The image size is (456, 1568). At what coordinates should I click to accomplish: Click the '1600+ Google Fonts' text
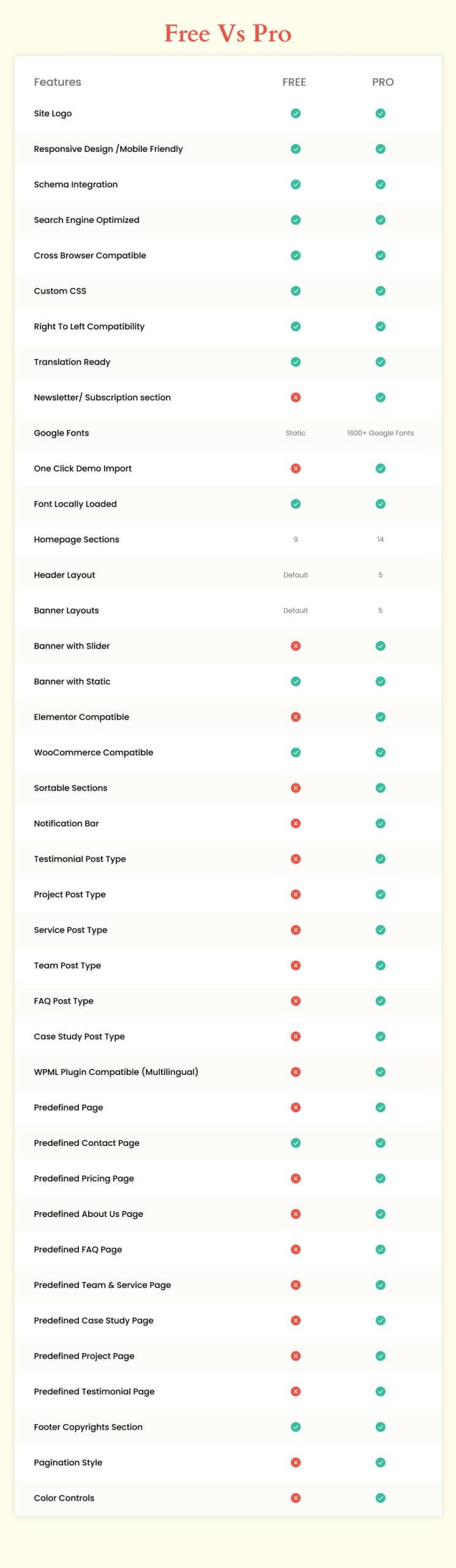380,433
